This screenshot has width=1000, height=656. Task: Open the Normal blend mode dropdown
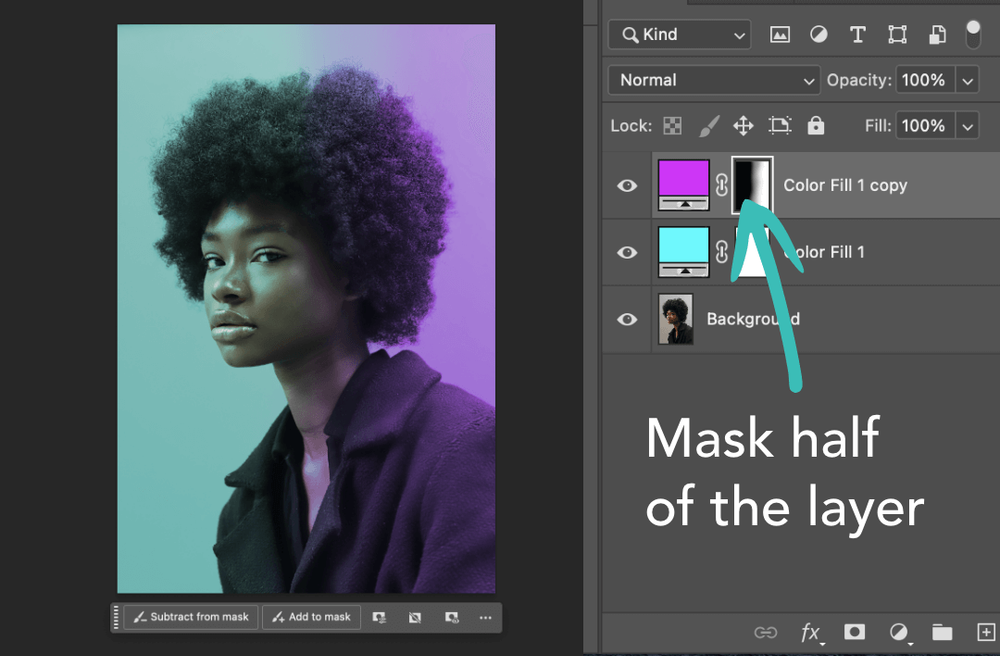click(714, 80)
